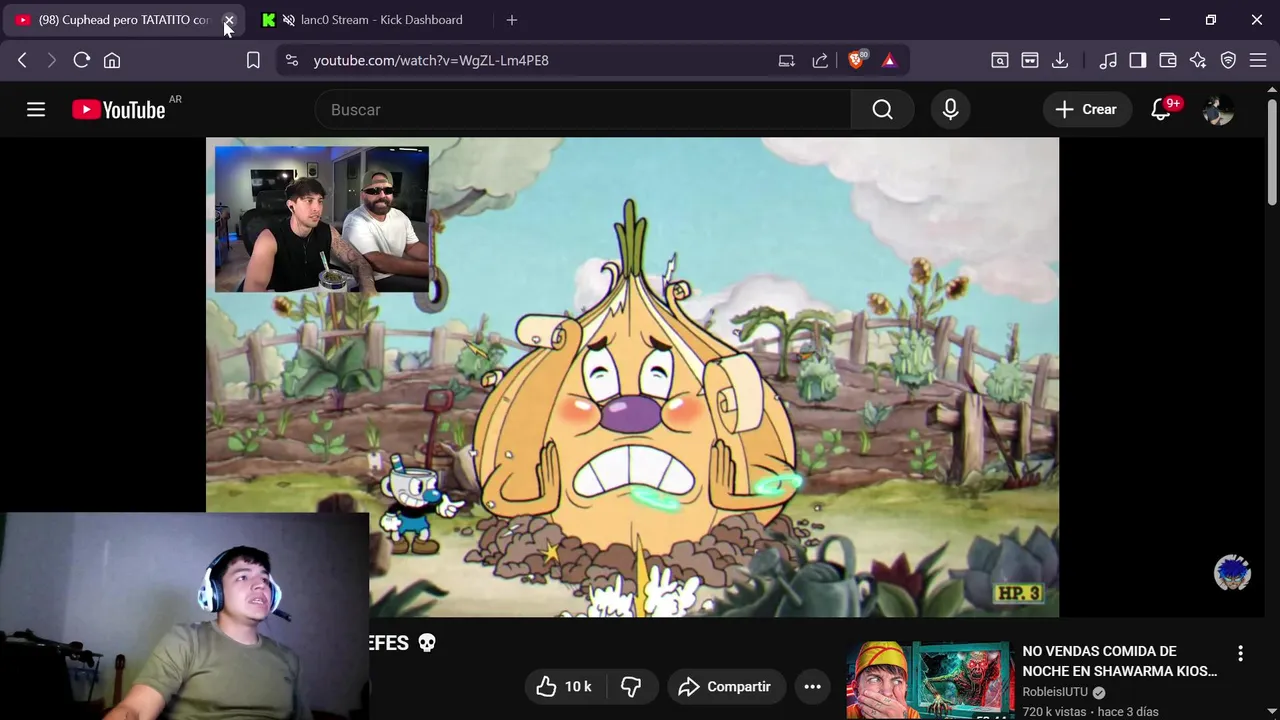Open a new browser tab
The height and width of the screenshot is (720, 1280).
click(x=512, y=20)
